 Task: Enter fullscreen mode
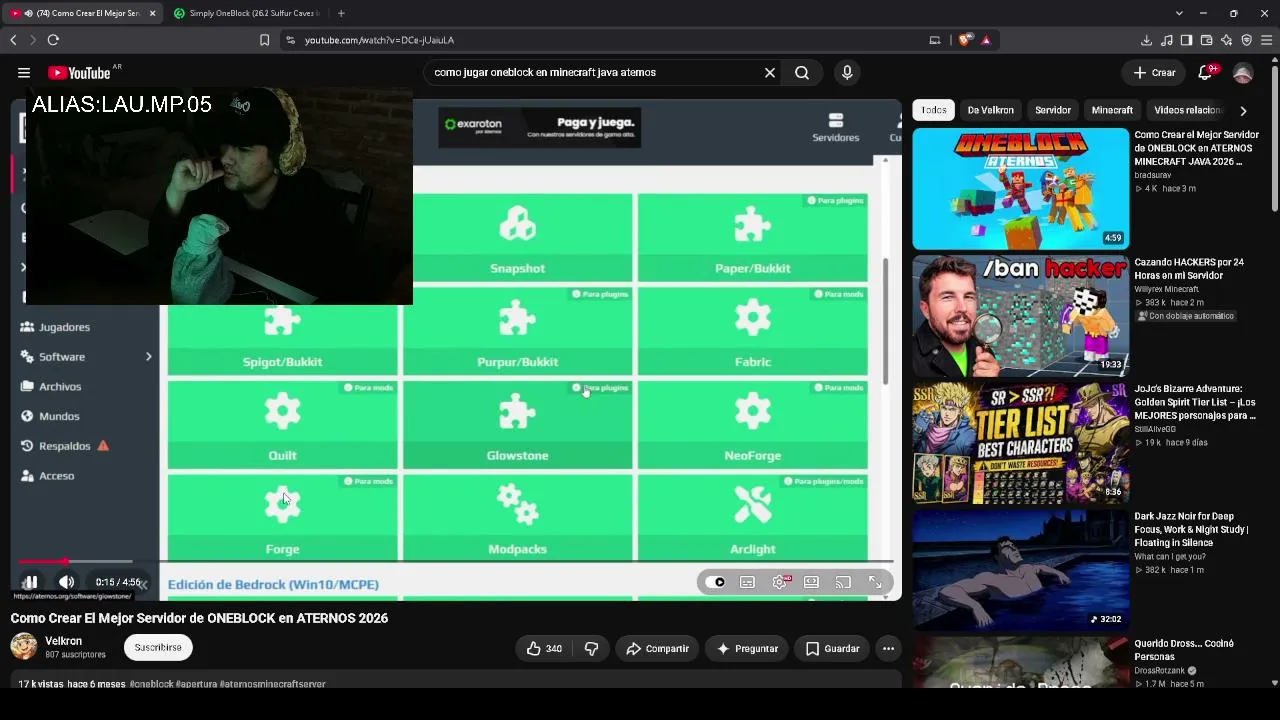pos(875,582)
